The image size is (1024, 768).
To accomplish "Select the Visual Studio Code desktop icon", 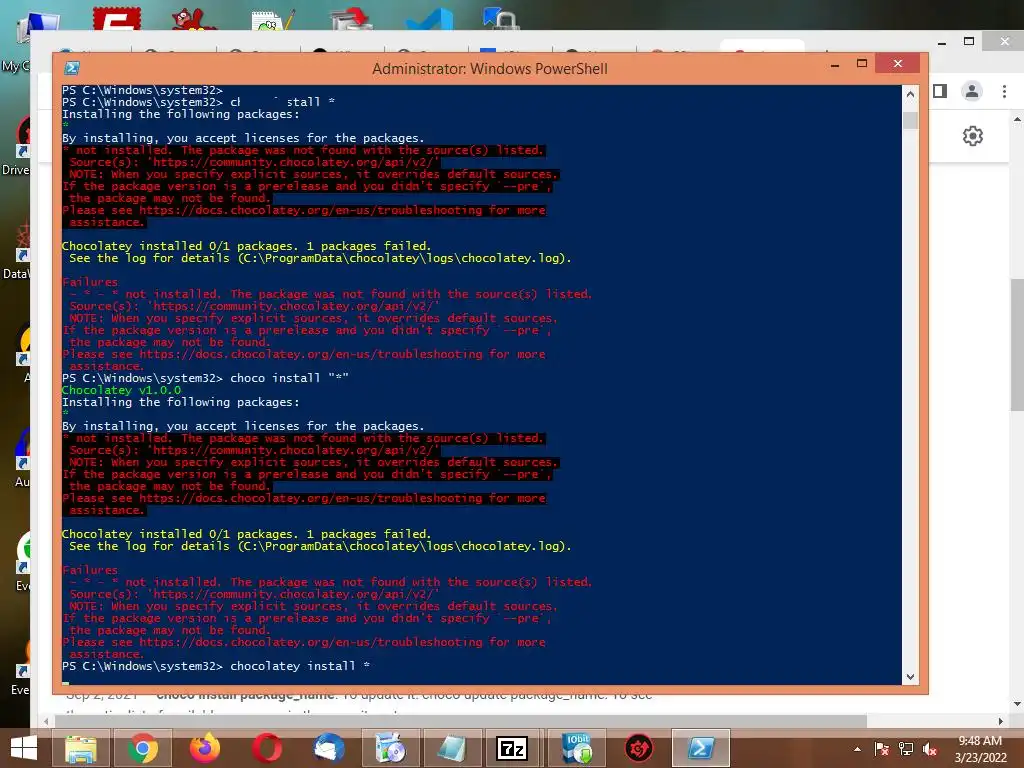I will tap(429, 18).
